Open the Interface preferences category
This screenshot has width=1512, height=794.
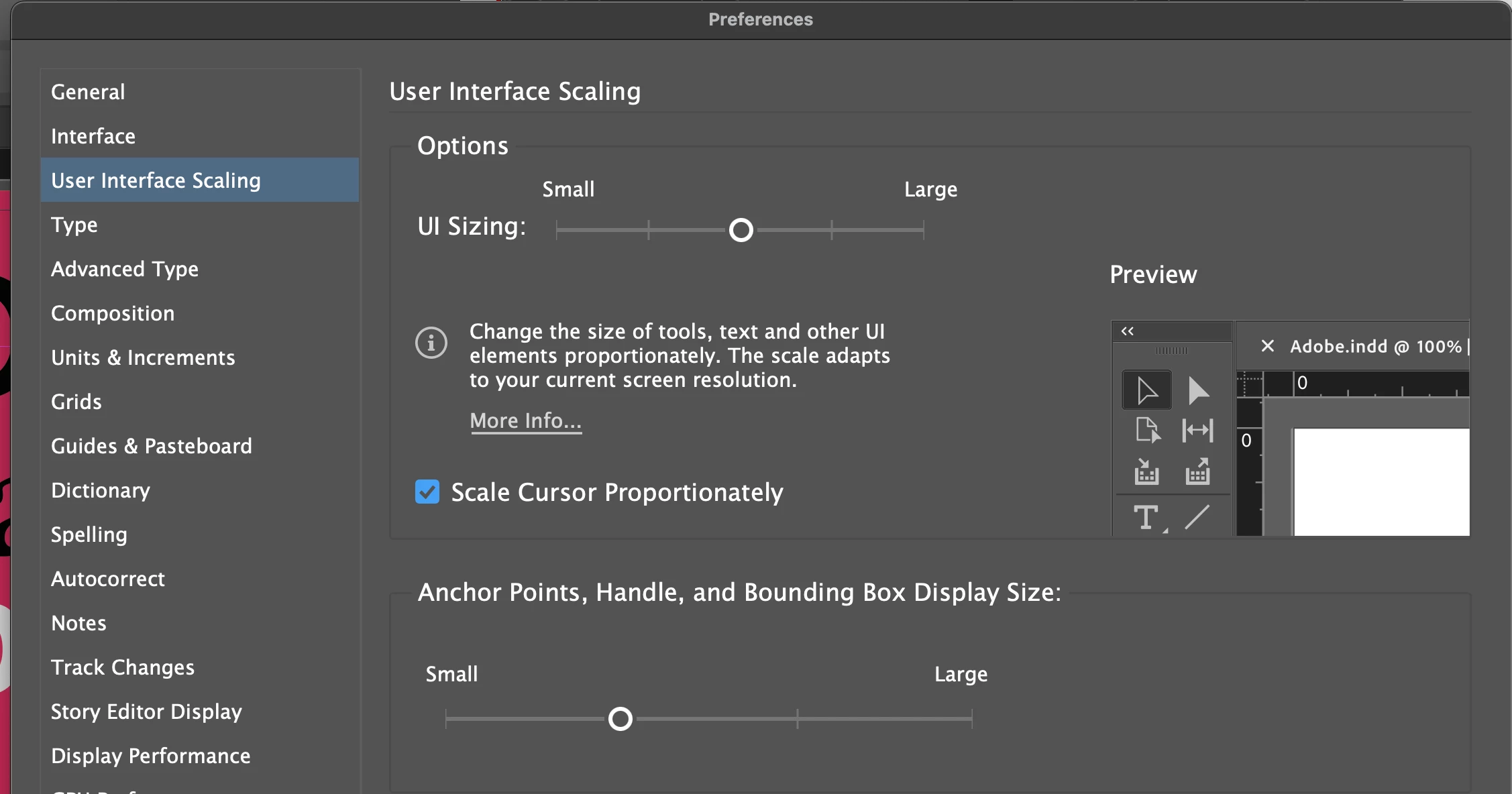coord(93,136)
